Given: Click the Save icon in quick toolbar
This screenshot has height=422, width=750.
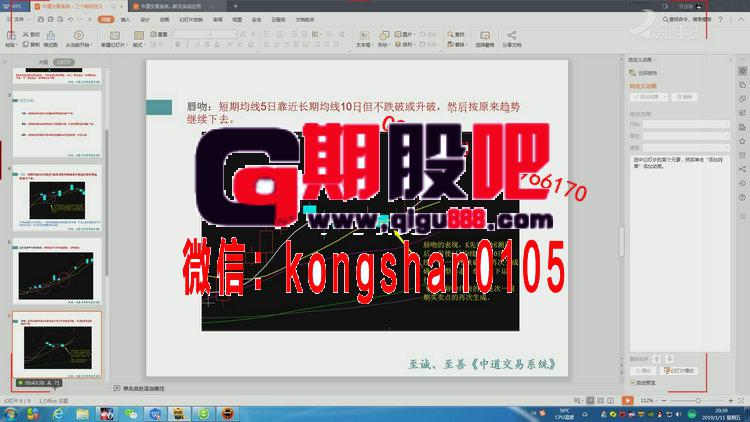Looking at the screenshot, I should tap(41, 20).
